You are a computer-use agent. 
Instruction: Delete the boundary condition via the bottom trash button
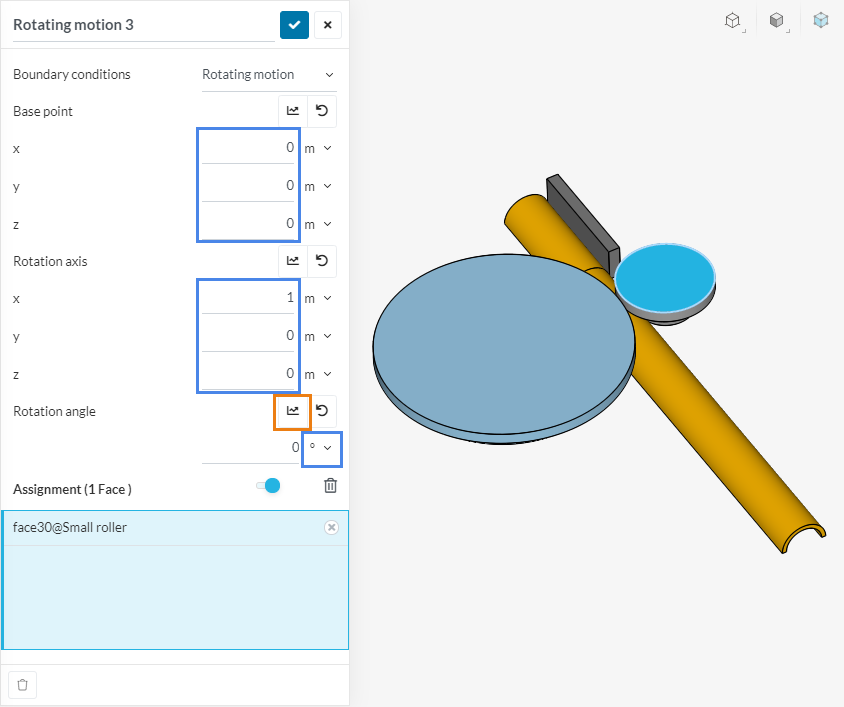(x=23, y=685)
